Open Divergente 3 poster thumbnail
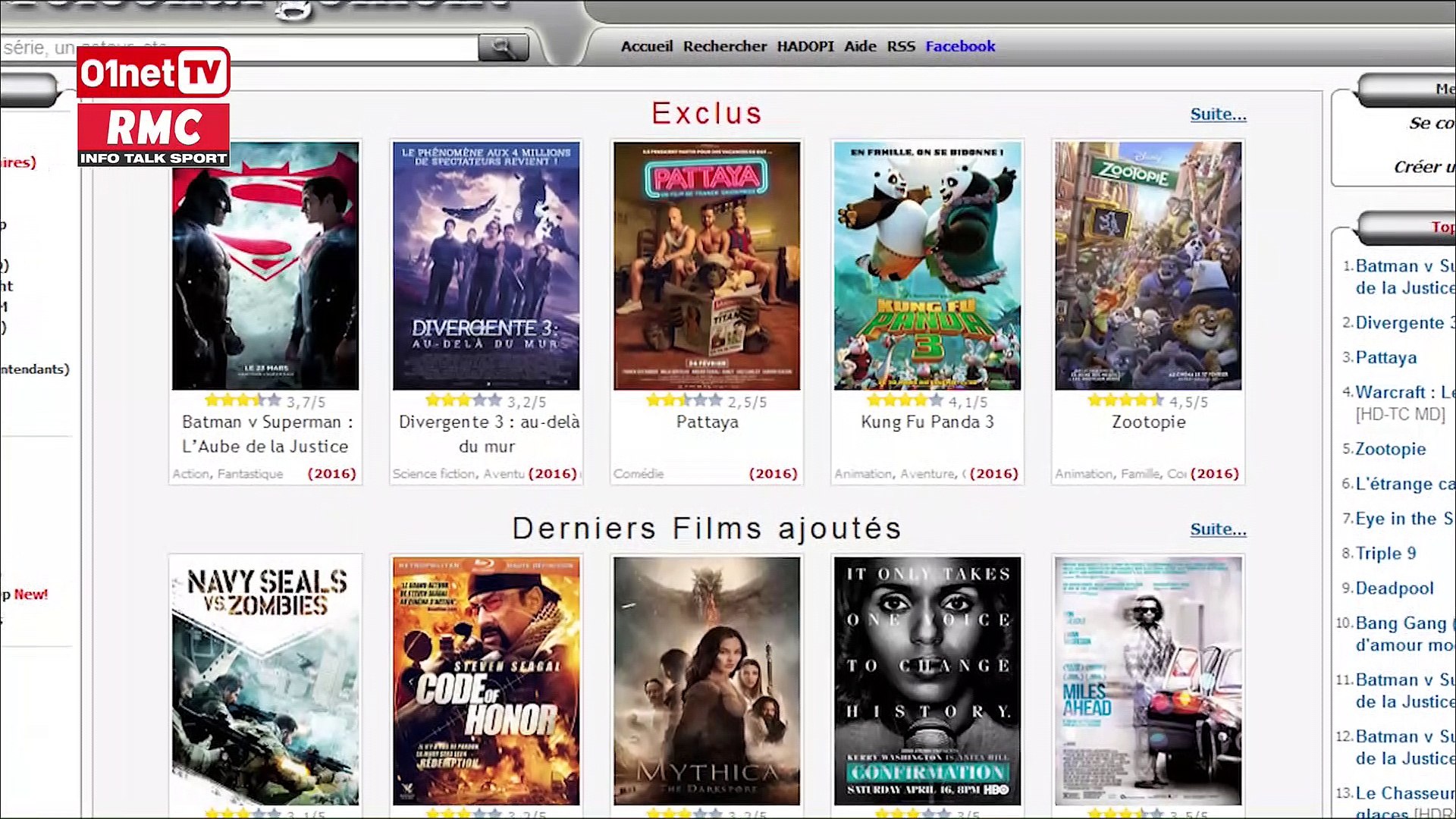The height and width of the screenshot is (819, 1456). click(486, 265)
